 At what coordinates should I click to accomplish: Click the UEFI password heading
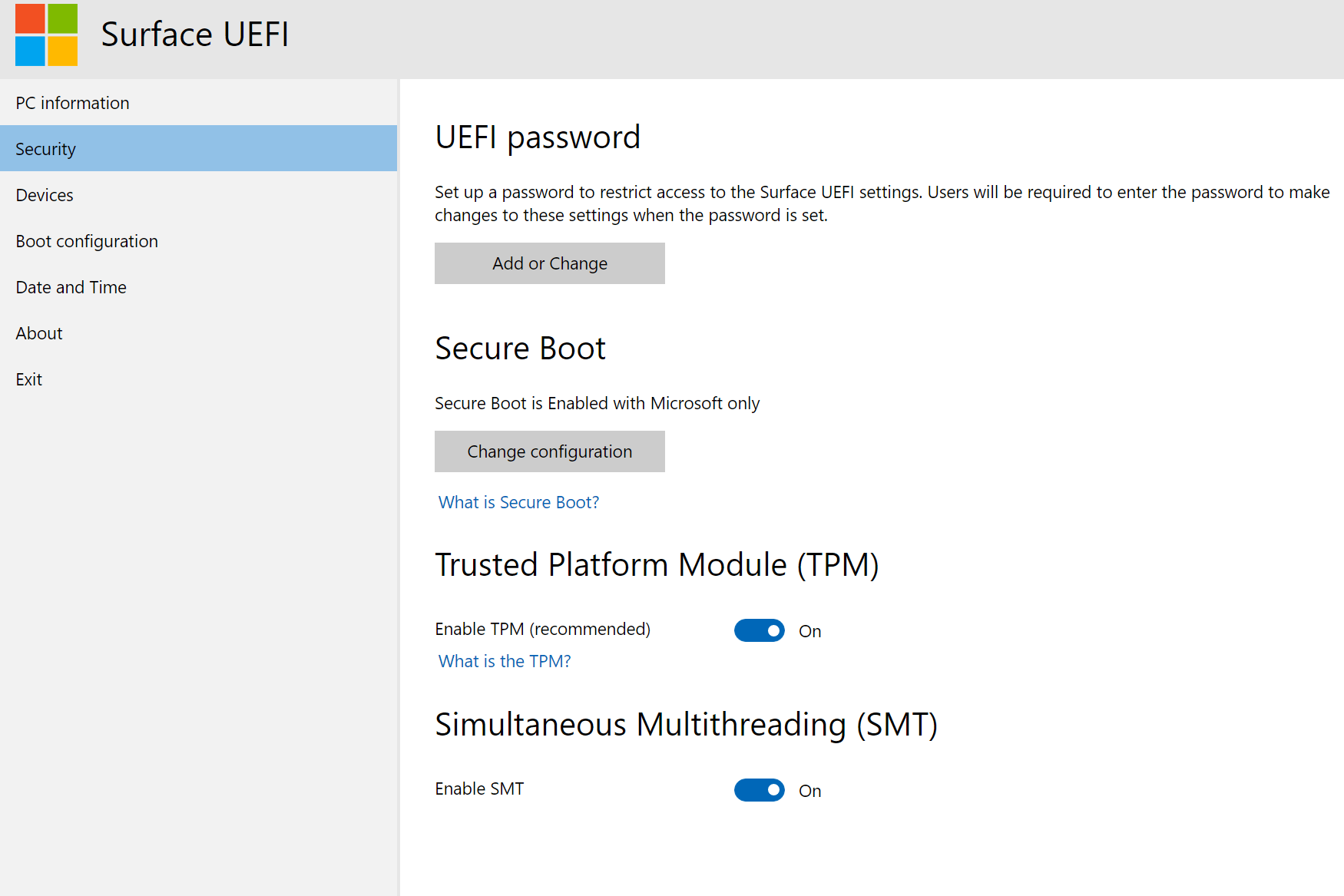click(538, 138)
